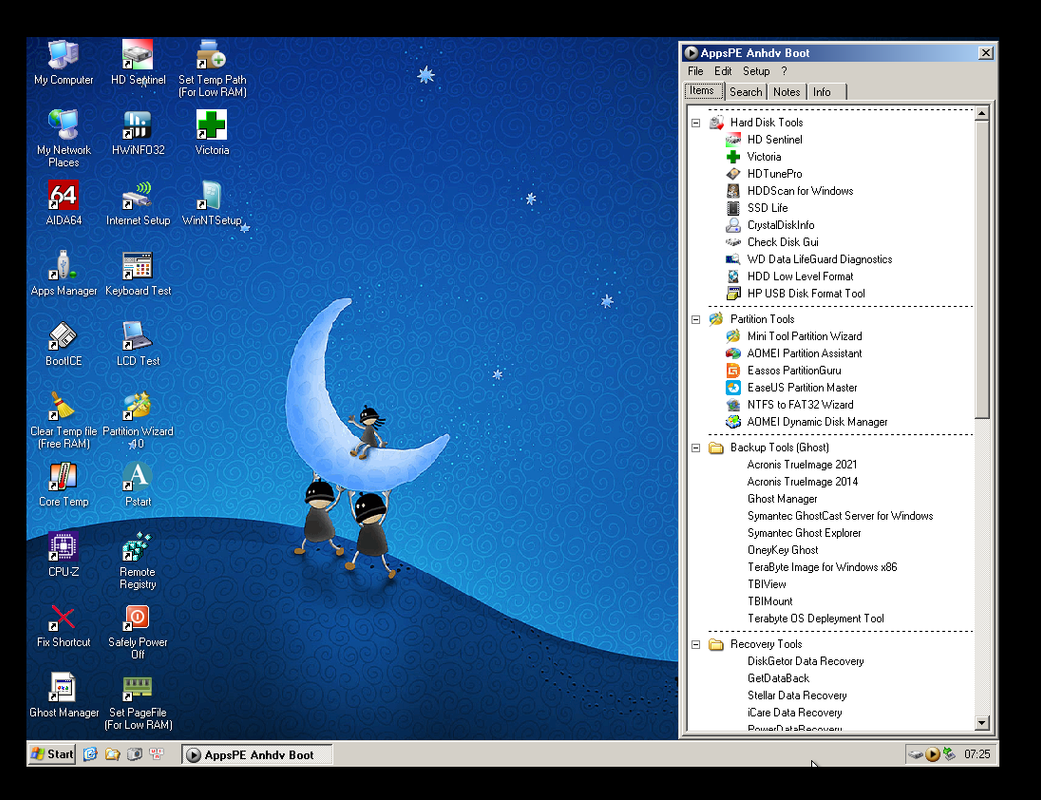Open Apps Manager desktop shortcut
This screenshot has height=800, width=1041.
(64, 273)
